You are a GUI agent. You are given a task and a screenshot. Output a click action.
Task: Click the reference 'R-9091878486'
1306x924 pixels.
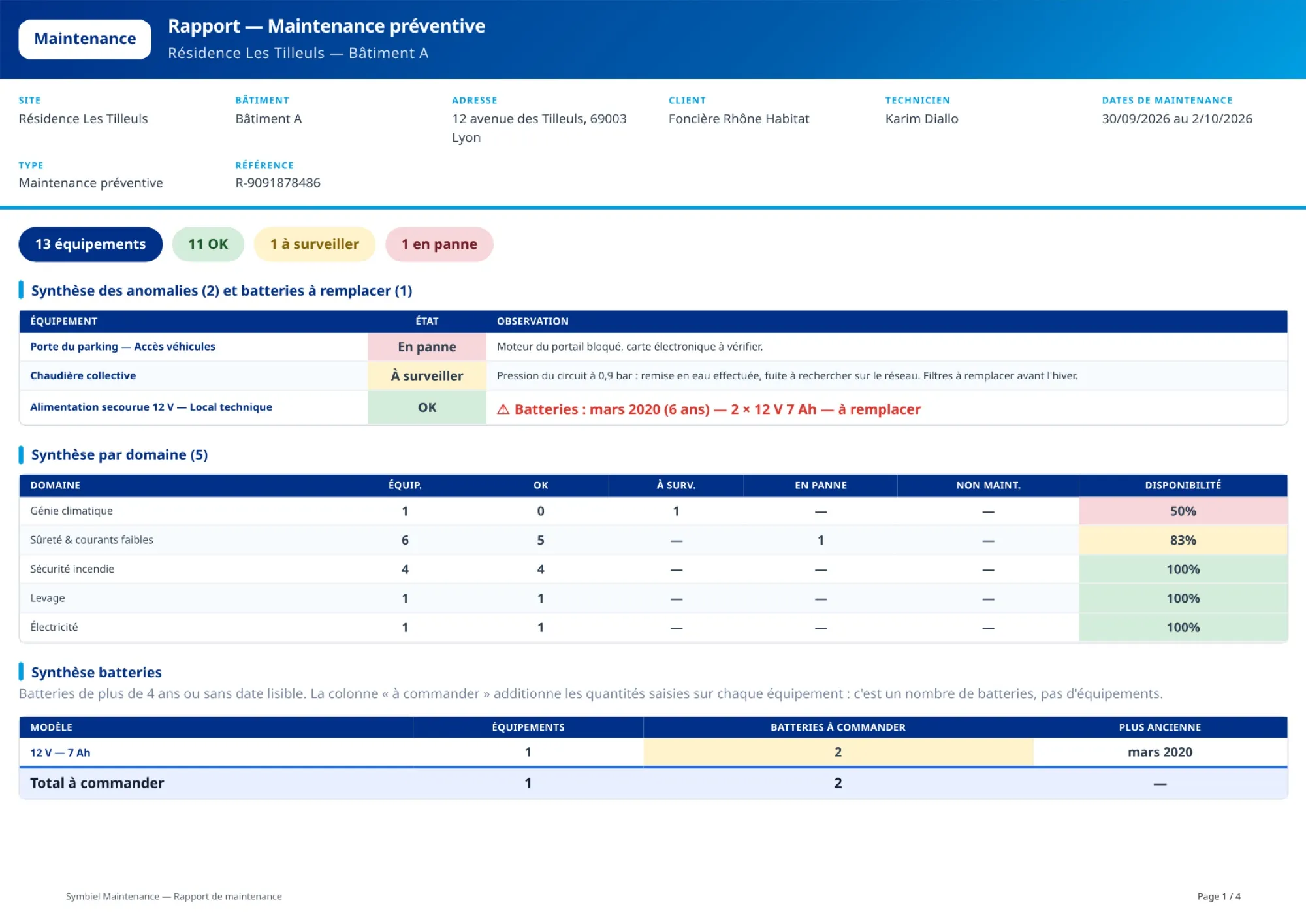click(278, 183)
